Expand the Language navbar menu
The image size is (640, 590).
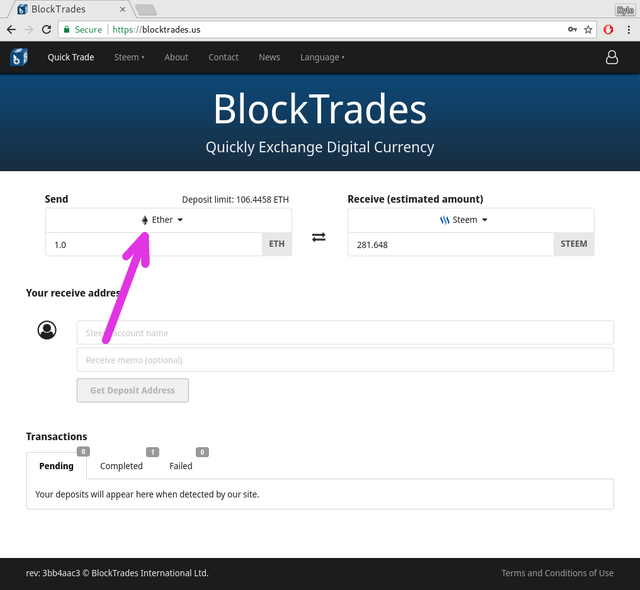coord(322,58)
